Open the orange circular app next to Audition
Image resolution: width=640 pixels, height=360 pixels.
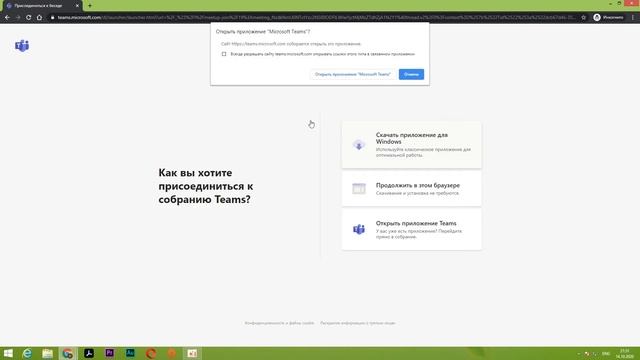[x=151, y=353]
